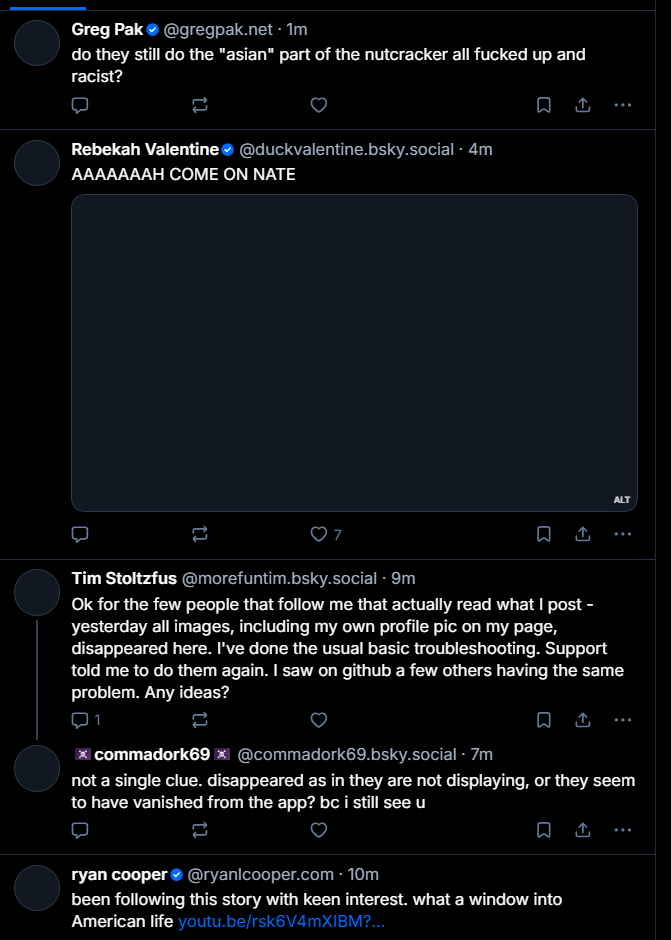Reply to Greg Pak's nutcracker post
This screenshot has width=671, height=940.
(x=81, y=105)
